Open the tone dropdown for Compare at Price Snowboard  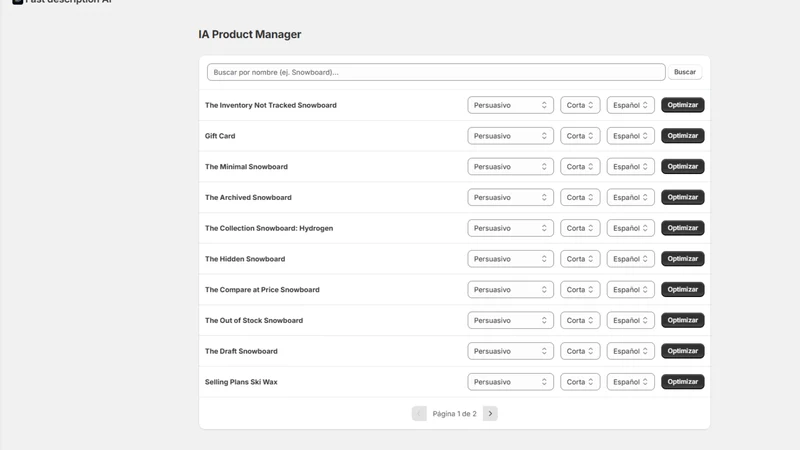click(510, 289)
